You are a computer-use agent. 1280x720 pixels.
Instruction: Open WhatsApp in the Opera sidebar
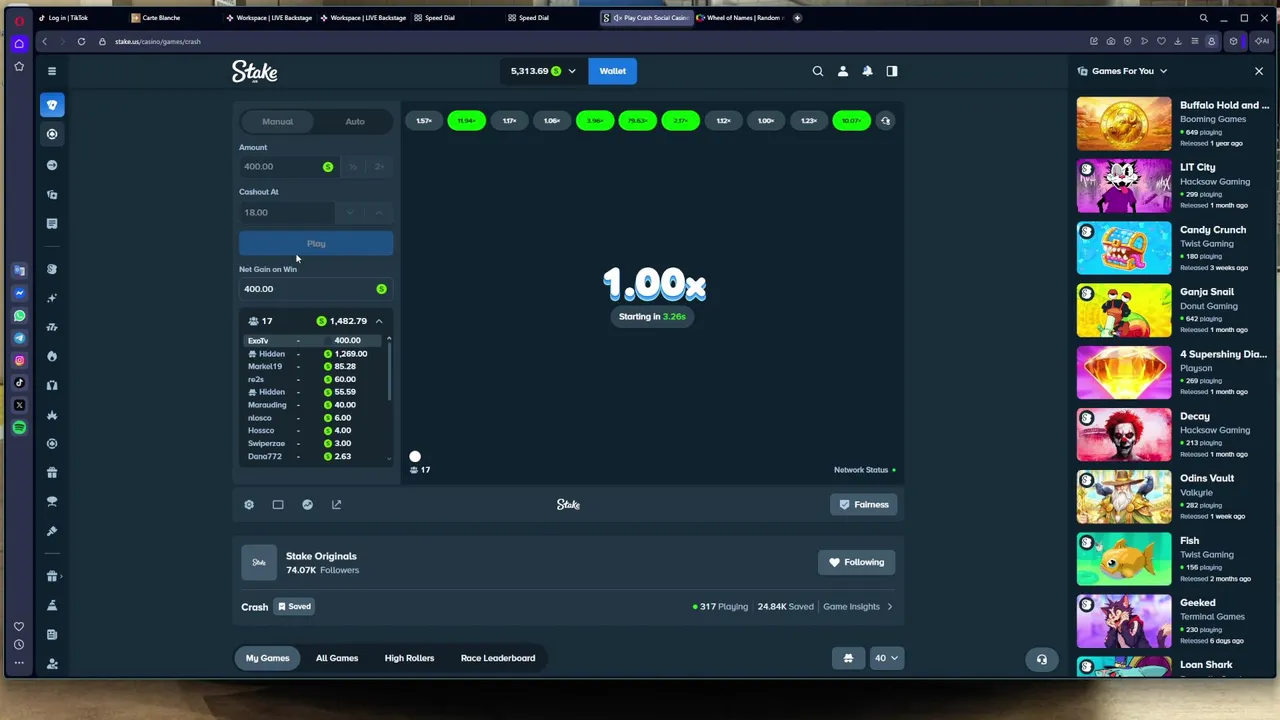coord(19,316)
